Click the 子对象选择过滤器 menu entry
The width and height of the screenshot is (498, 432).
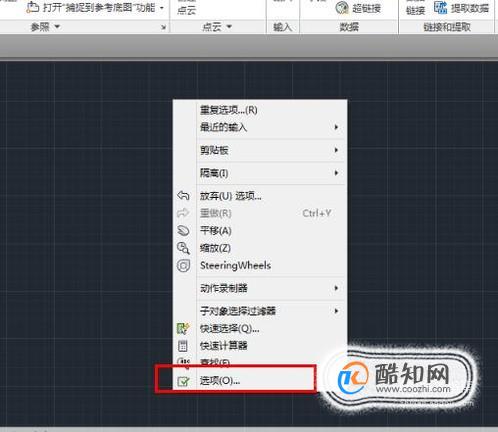tap(238, 311)
